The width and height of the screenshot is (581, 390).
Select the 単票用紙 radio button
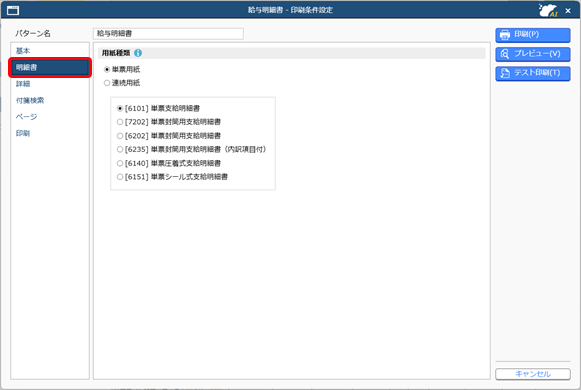107,69
